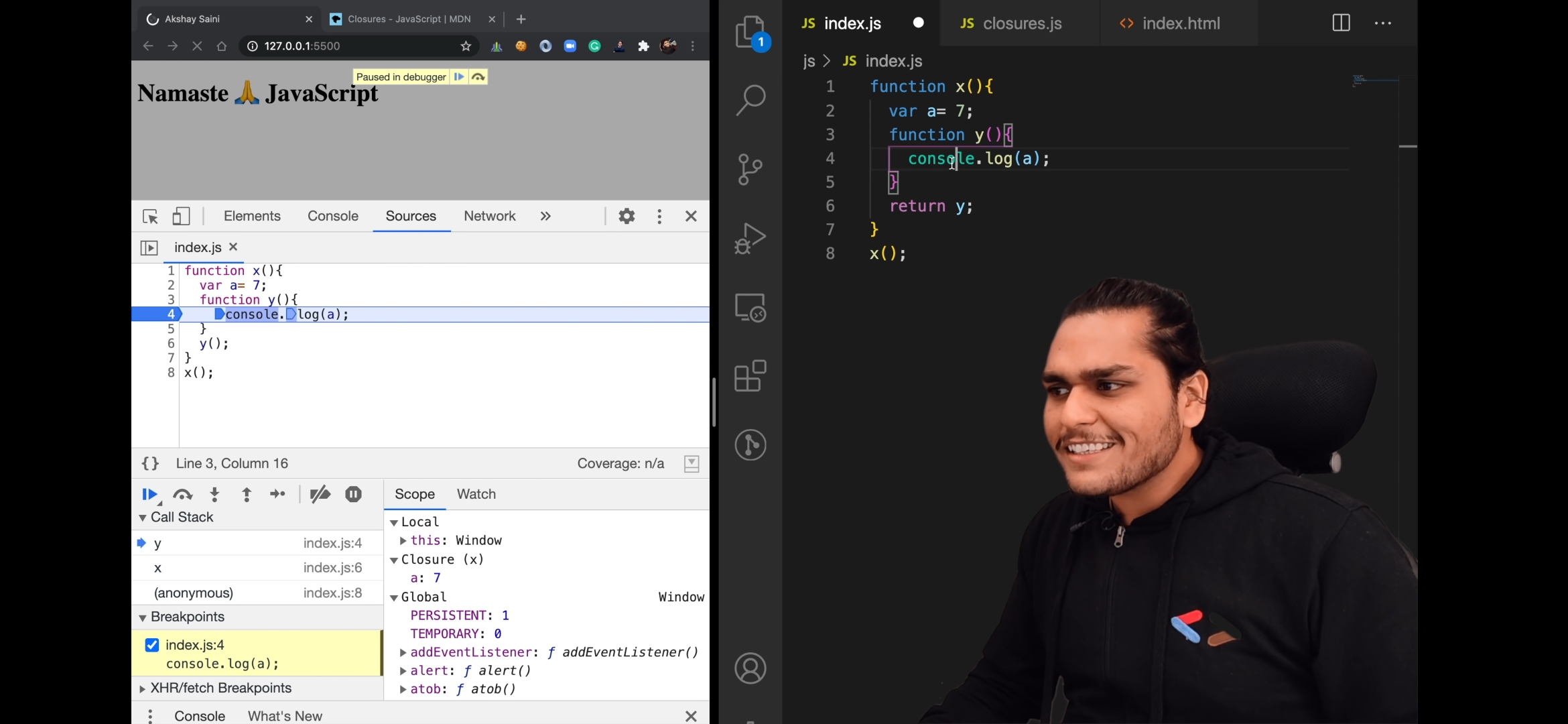Screen dimensions: 1568x724
Task: Open the Extensions view in VS Code
Action: [x=750, y=375]
